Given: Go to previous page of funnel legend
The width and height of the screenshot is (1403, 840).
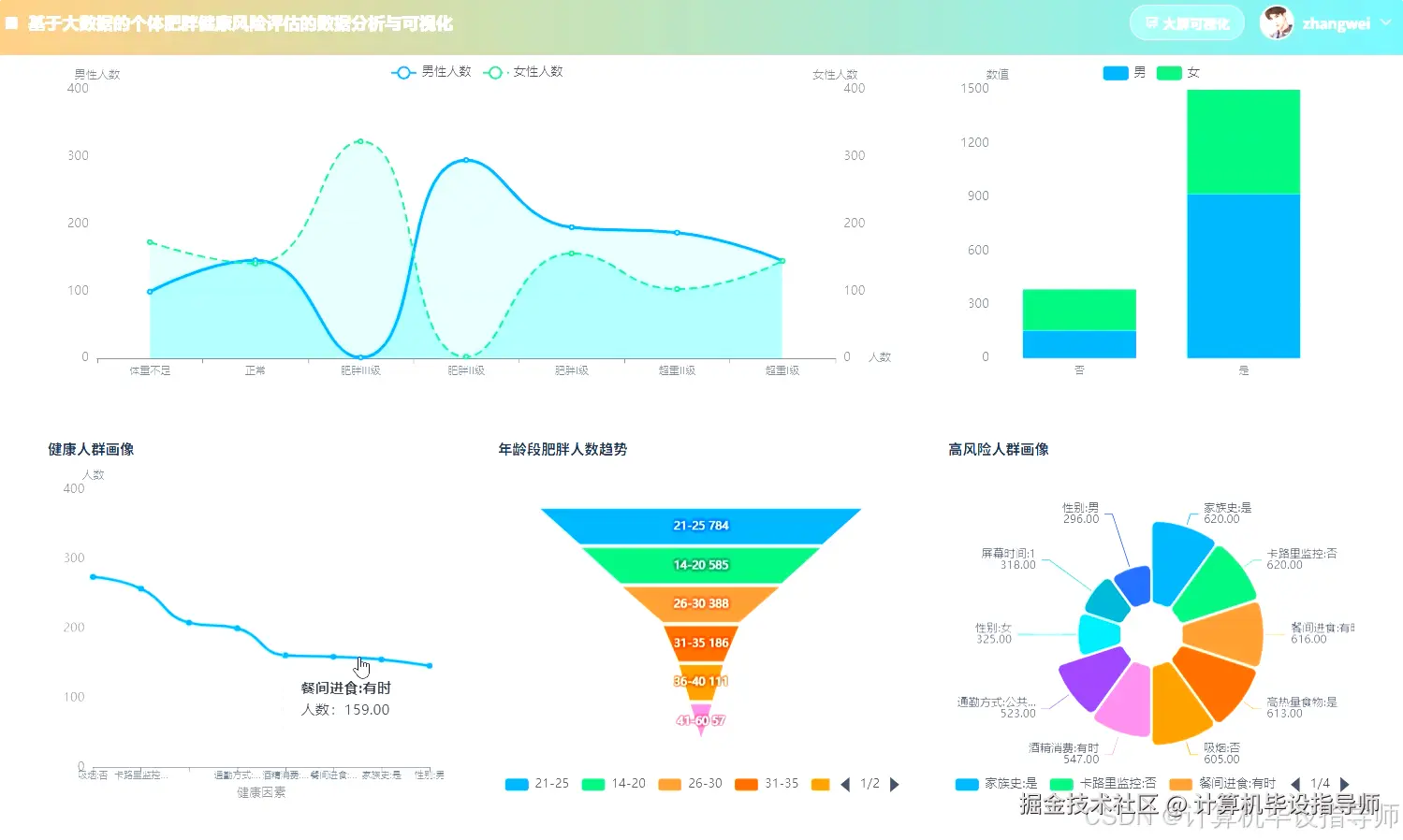Looking at the screenshot, I should pos(846,785).
